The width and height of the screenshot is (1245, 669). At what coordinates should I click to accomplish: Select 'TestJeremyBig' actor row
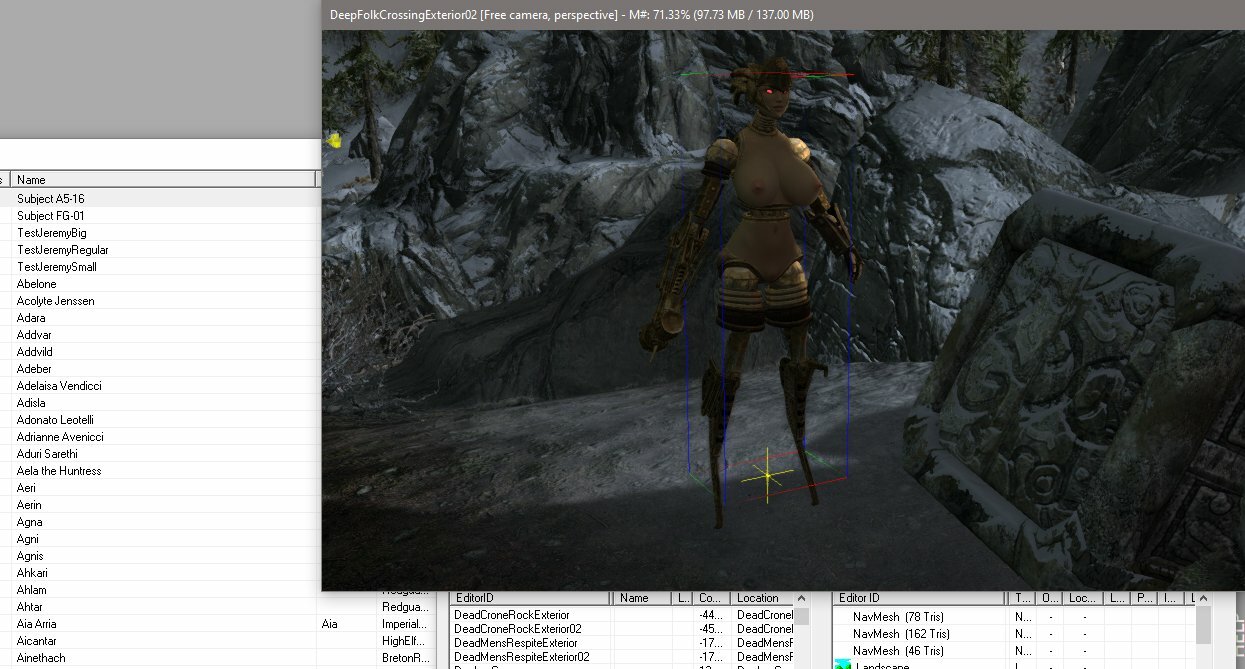pyautogui.click(x=52, y=233)
